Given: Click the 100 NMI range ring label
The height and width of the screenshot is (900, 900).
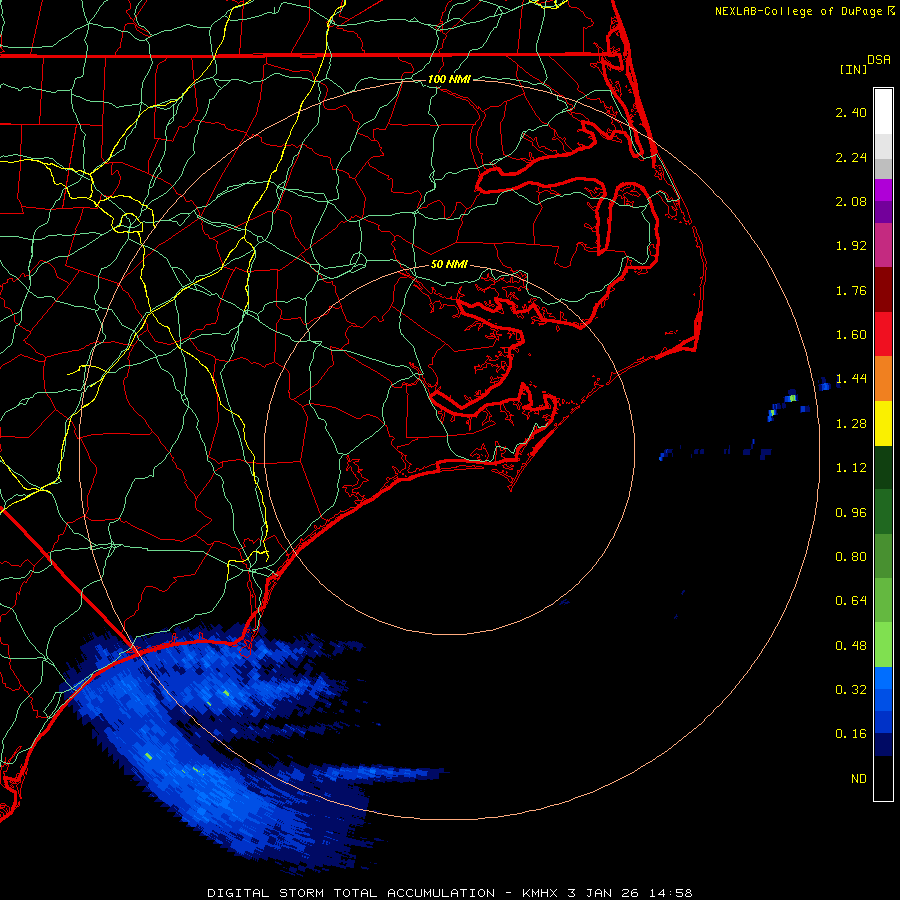Looking at the screenshot, I should [x=449, y=79].
